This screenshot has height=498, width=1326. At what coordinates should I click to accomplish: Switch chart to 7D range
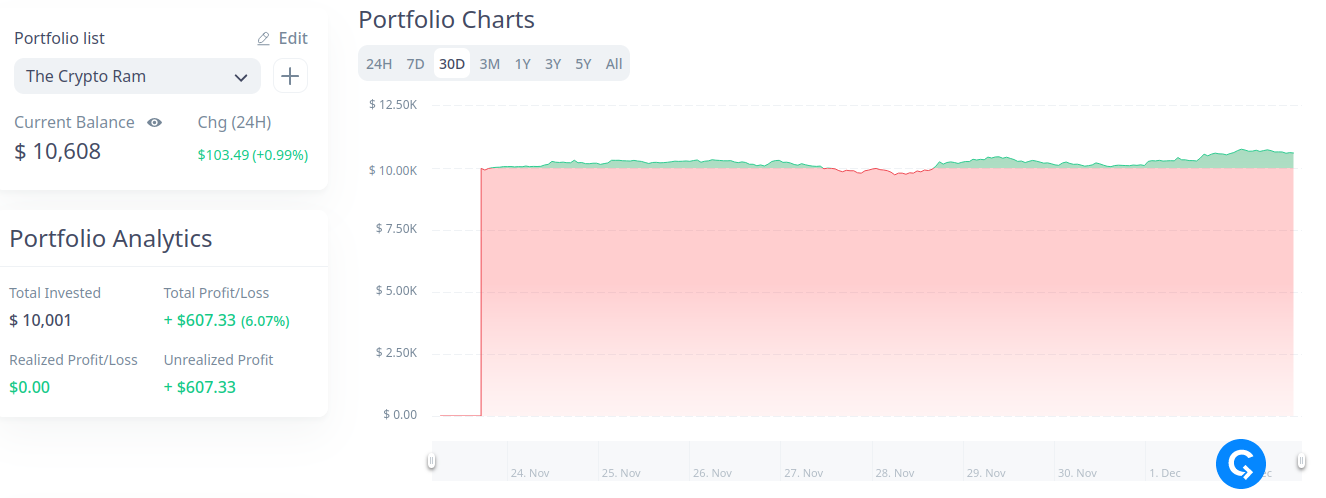click(x=415, y=64)
